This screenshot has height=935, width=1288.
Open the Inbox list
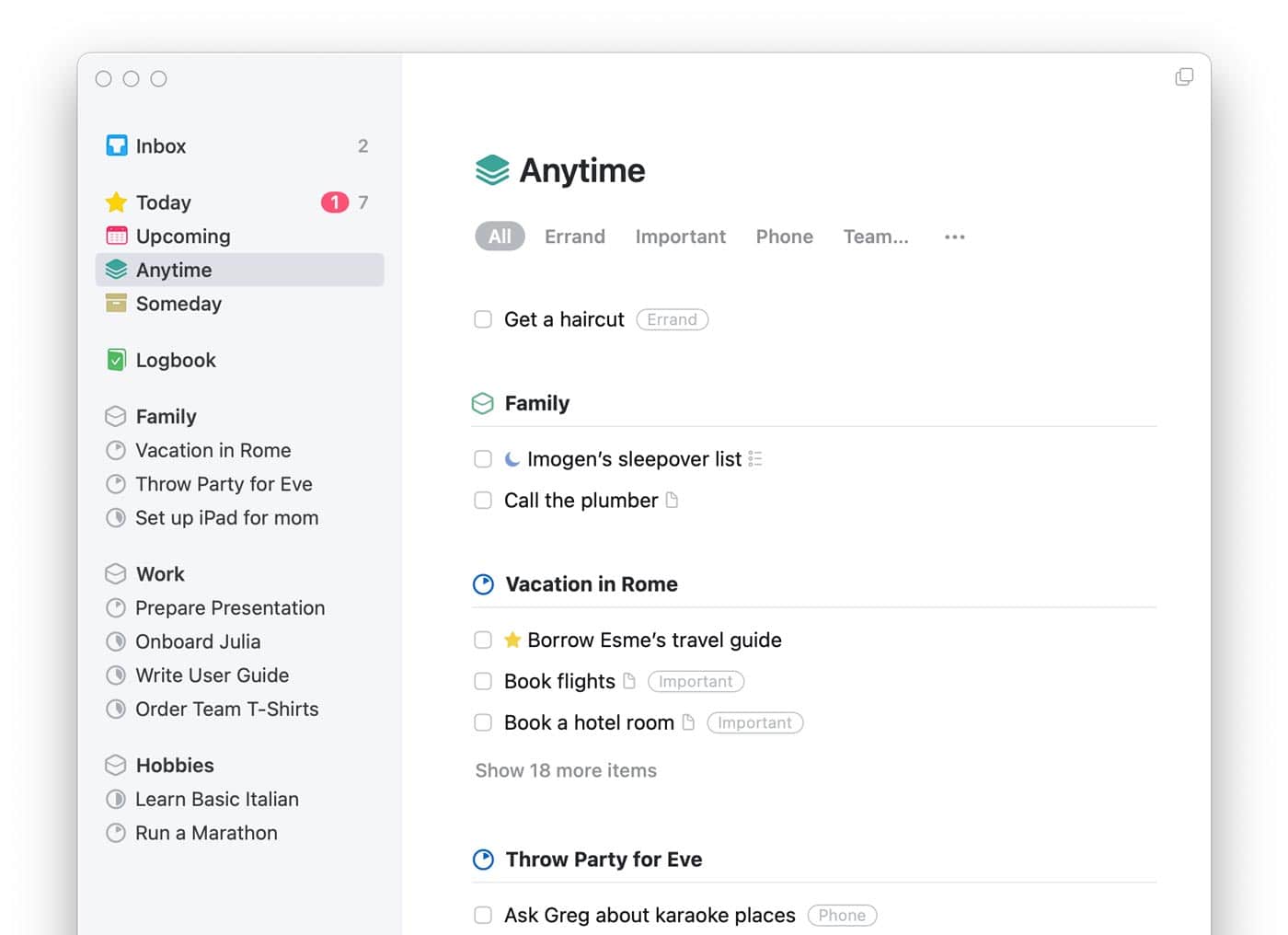(239, 145)
